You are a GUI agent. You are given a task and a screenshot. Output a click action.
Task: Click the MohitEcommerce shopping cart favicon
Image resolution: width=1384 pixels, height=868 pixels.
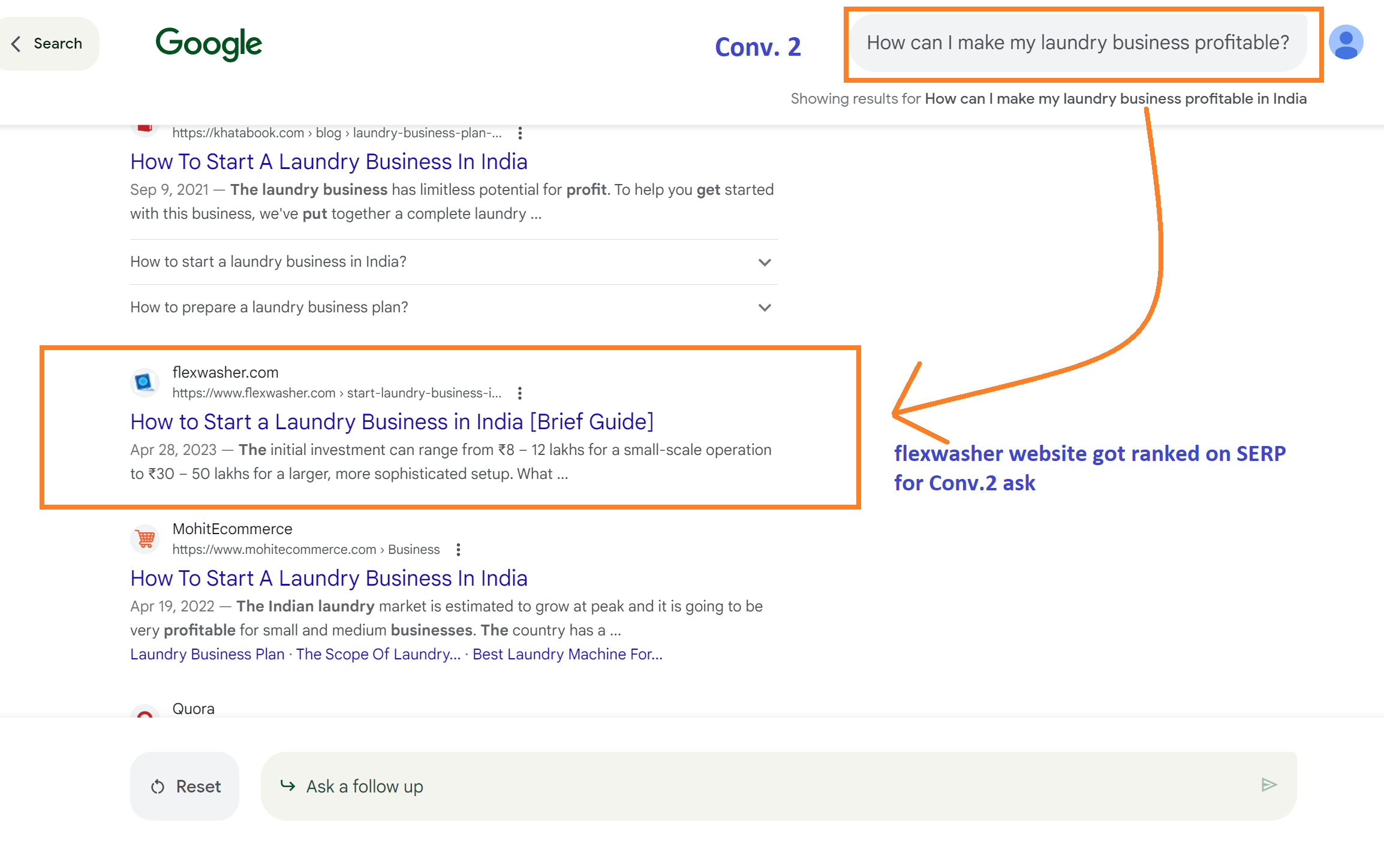145,539
